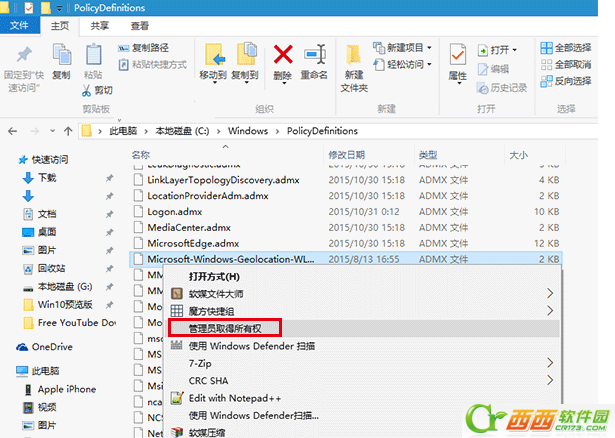Click the Copy (复制) ribbon icon
This screenshot has height=438, width=615.
coord(62,55)
